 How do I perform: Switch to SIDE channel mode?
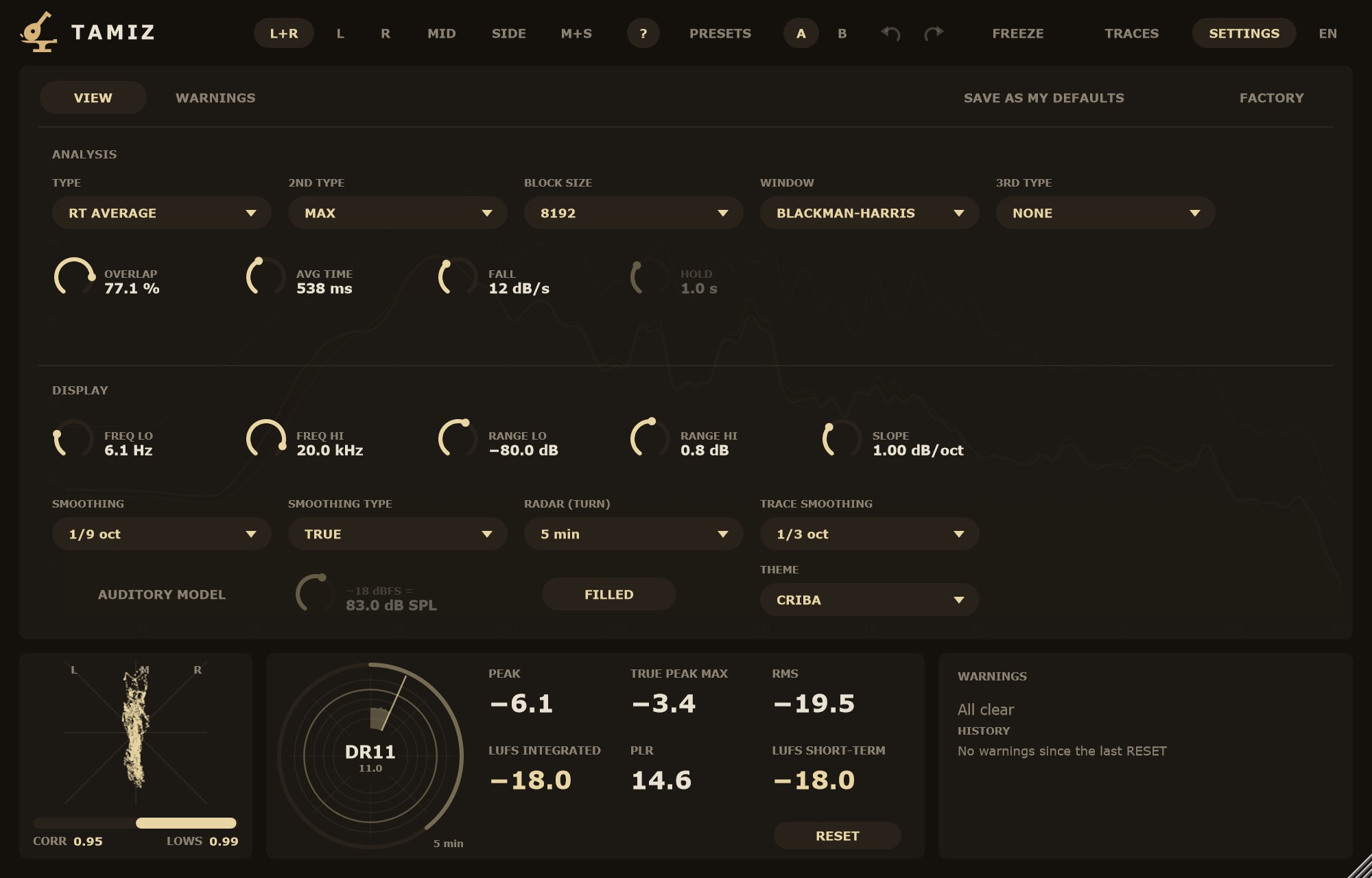[509, 33]
